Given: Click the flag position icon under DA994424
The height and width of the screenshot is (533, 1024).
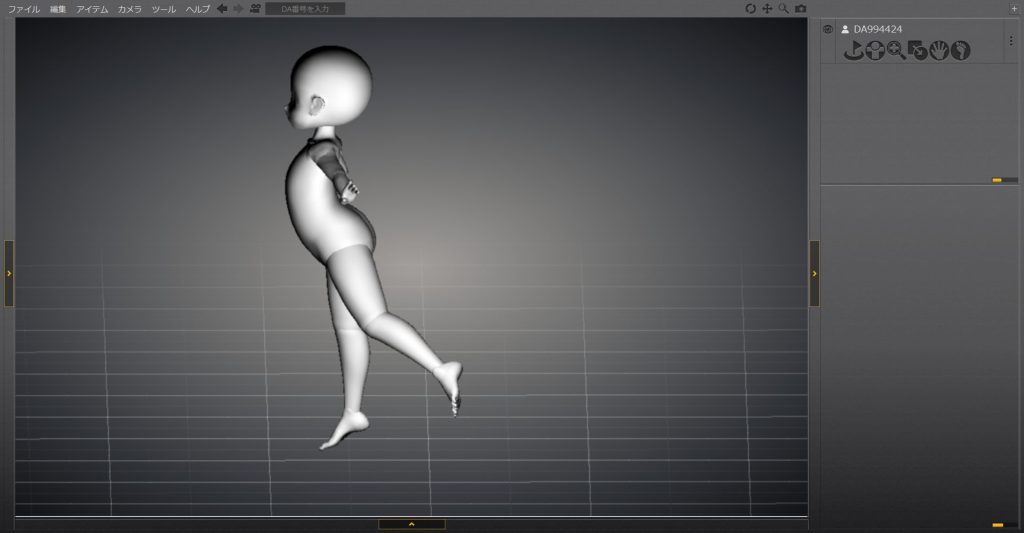Looking at the screenshot, I should point(853,51).
